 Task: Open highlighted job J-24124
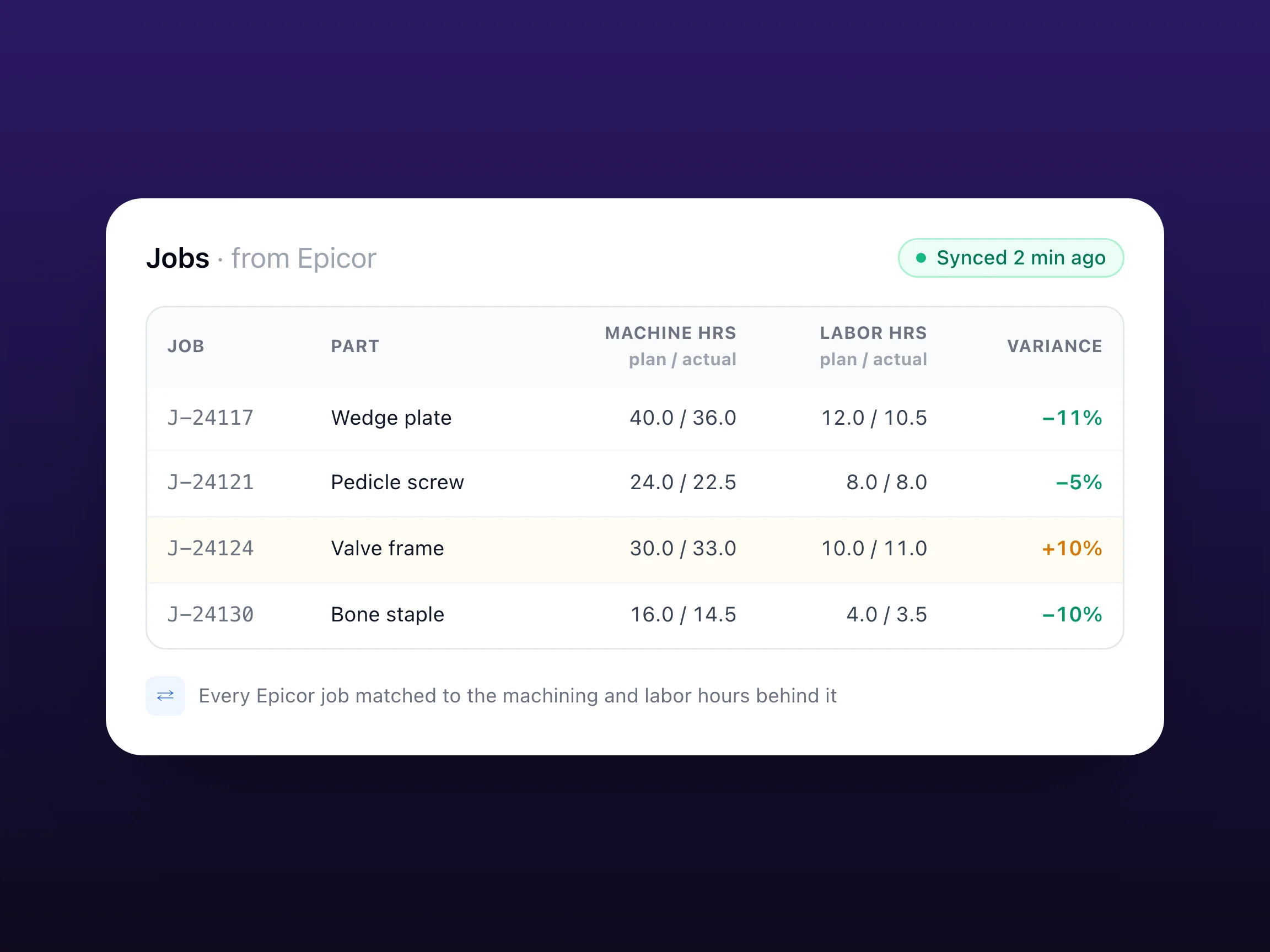pyautogui.click(x=210, y=549)
